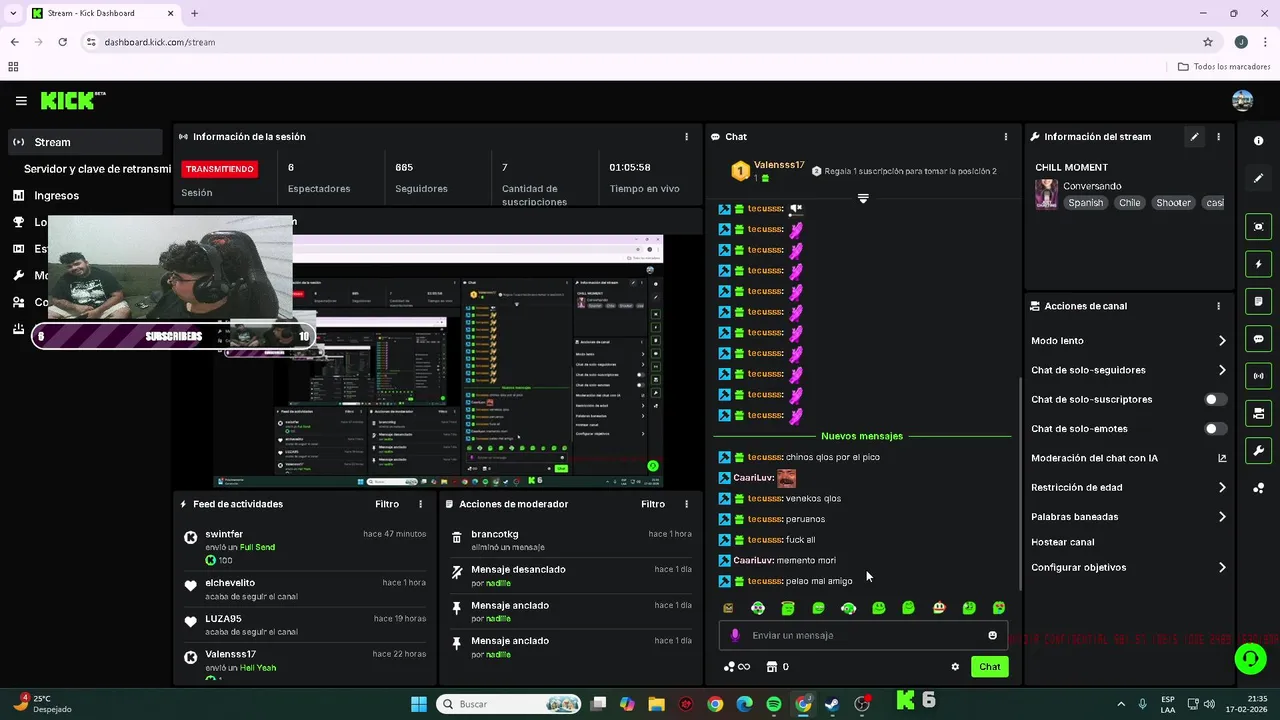The image size is (1280, 720).
Task: Toggle the session info document icon in sidebar
Action: [x=1258, y=301]
